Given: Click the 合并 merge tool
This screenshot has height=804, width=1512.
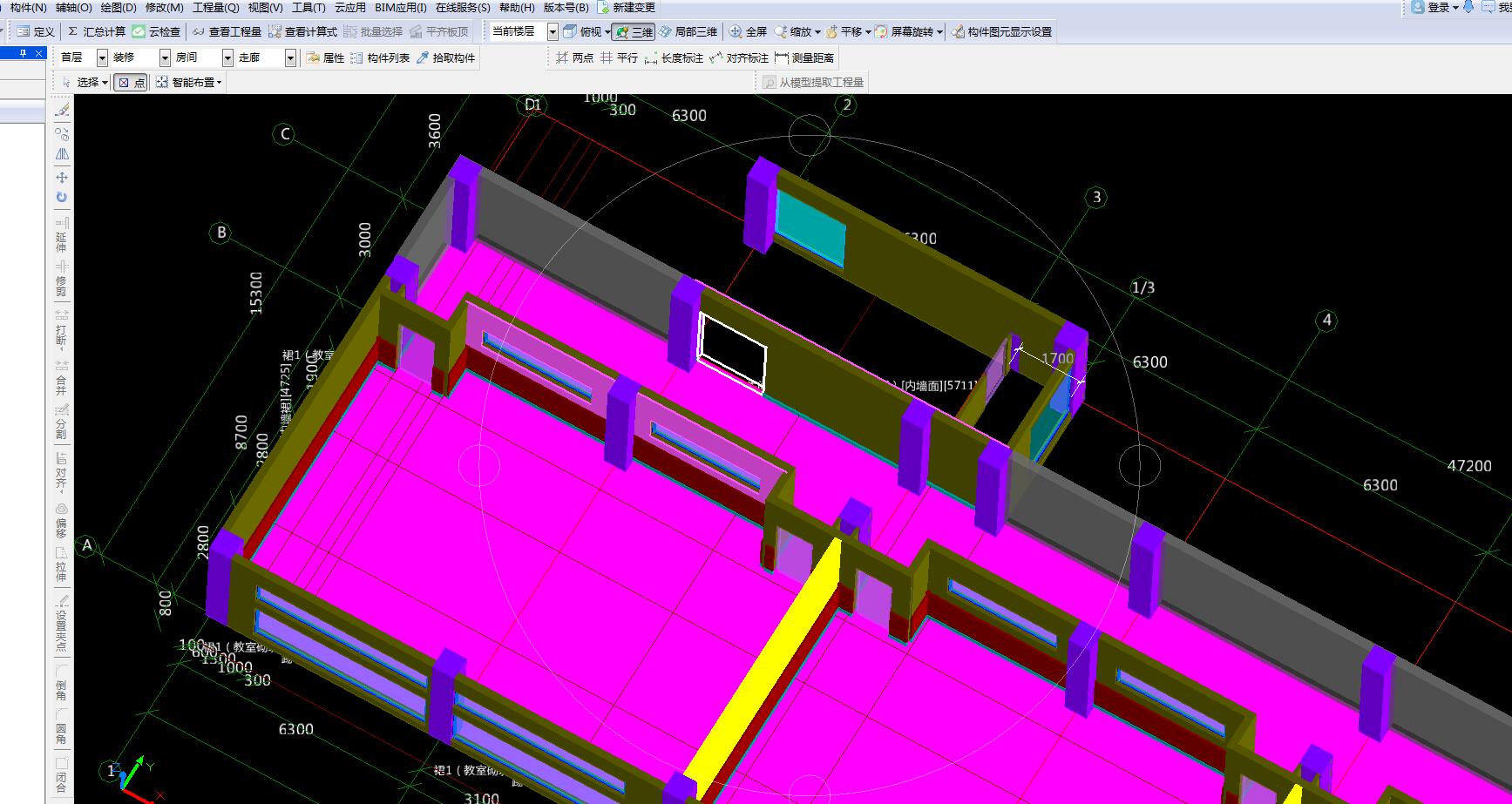Looking at the screenshot, I should pos(61,377).
